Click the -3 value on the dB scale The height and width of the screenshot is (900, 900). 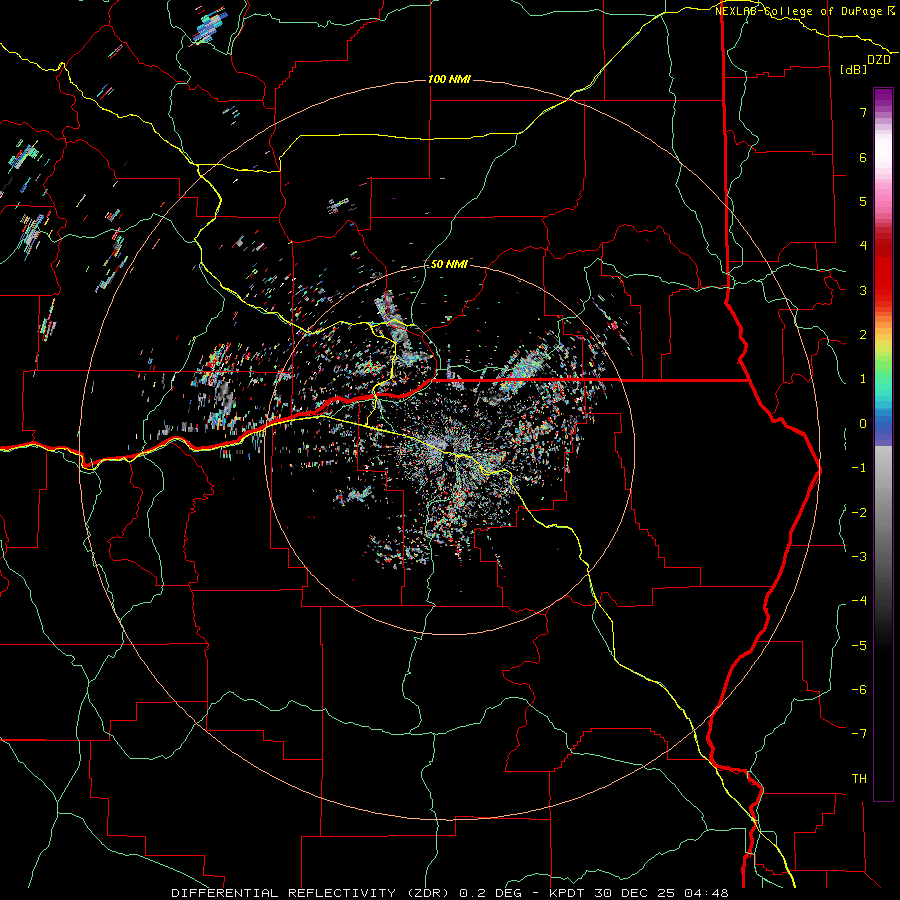859,557
